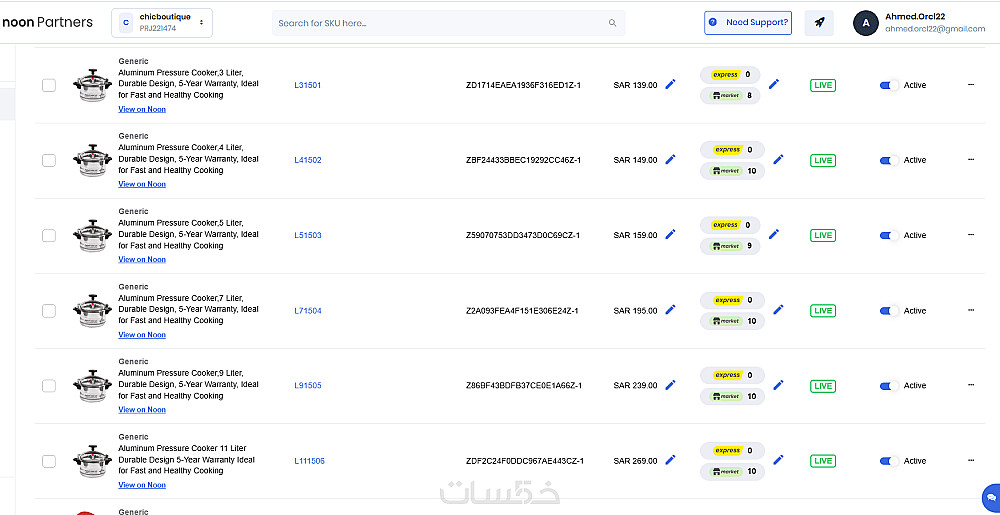Open three-dot menu for SKU L31501
Viewport: 1000px width, 515px height.
(x=970, y=85)
